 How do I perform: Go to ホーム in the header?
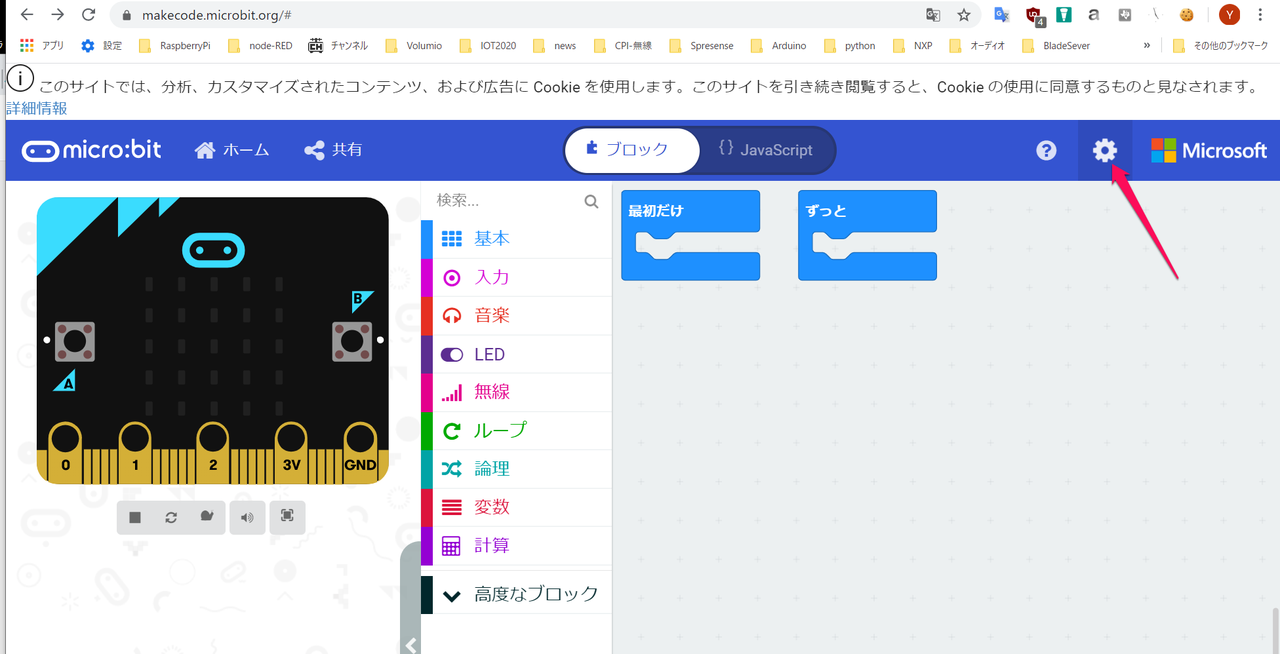point(232,150)
